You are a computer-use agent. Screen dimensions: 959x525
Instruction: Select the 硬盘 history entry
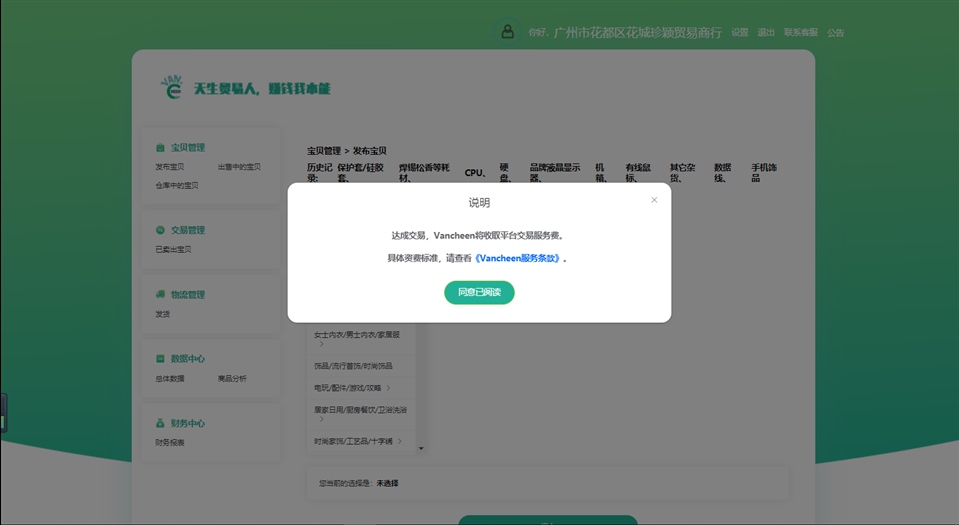(x=505, y=173)
